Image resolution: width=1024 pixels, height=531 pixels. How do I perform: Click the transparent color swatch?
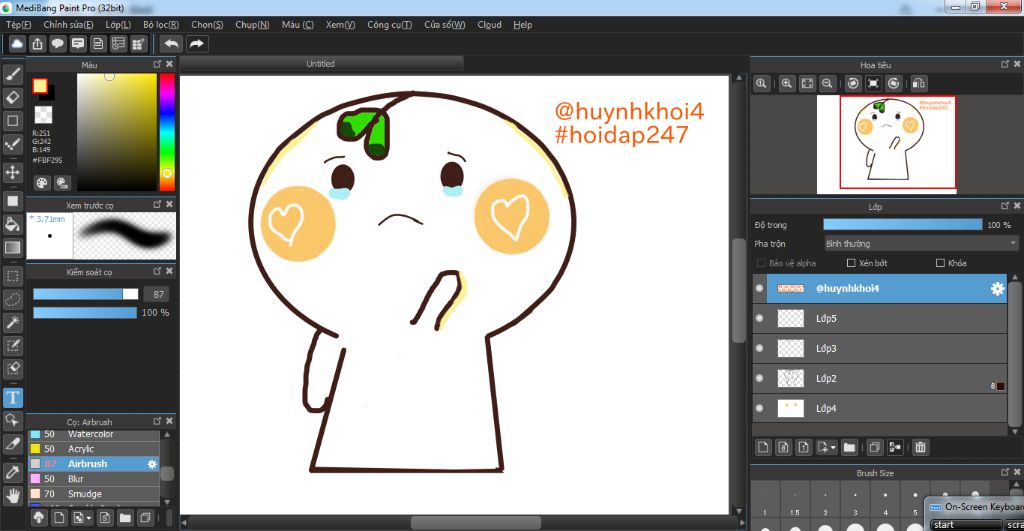coord(43,115)
